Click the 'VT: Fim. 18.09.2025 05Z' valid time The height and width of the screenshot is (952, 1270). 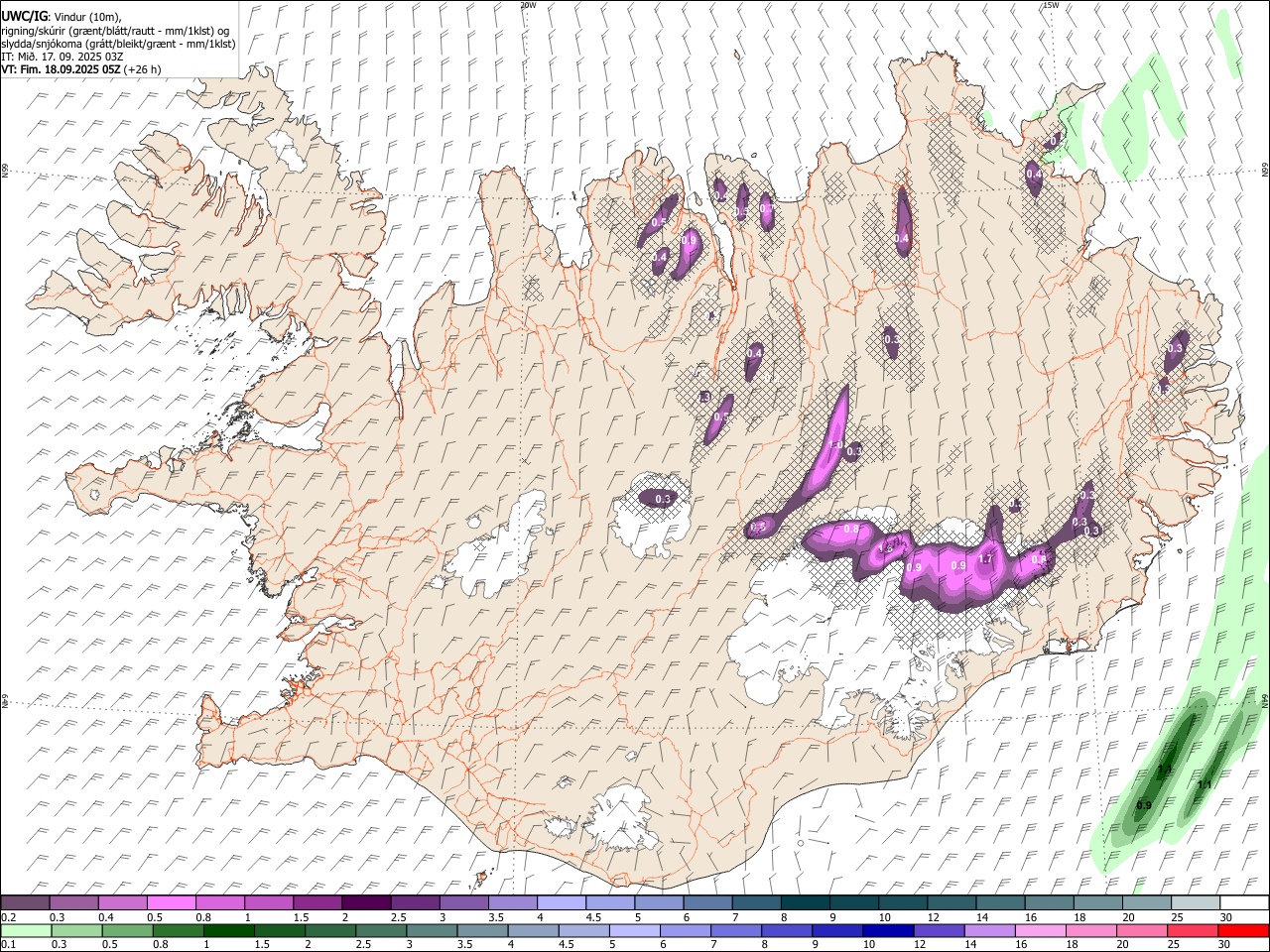pyautogui.click(x=61, y=69)
